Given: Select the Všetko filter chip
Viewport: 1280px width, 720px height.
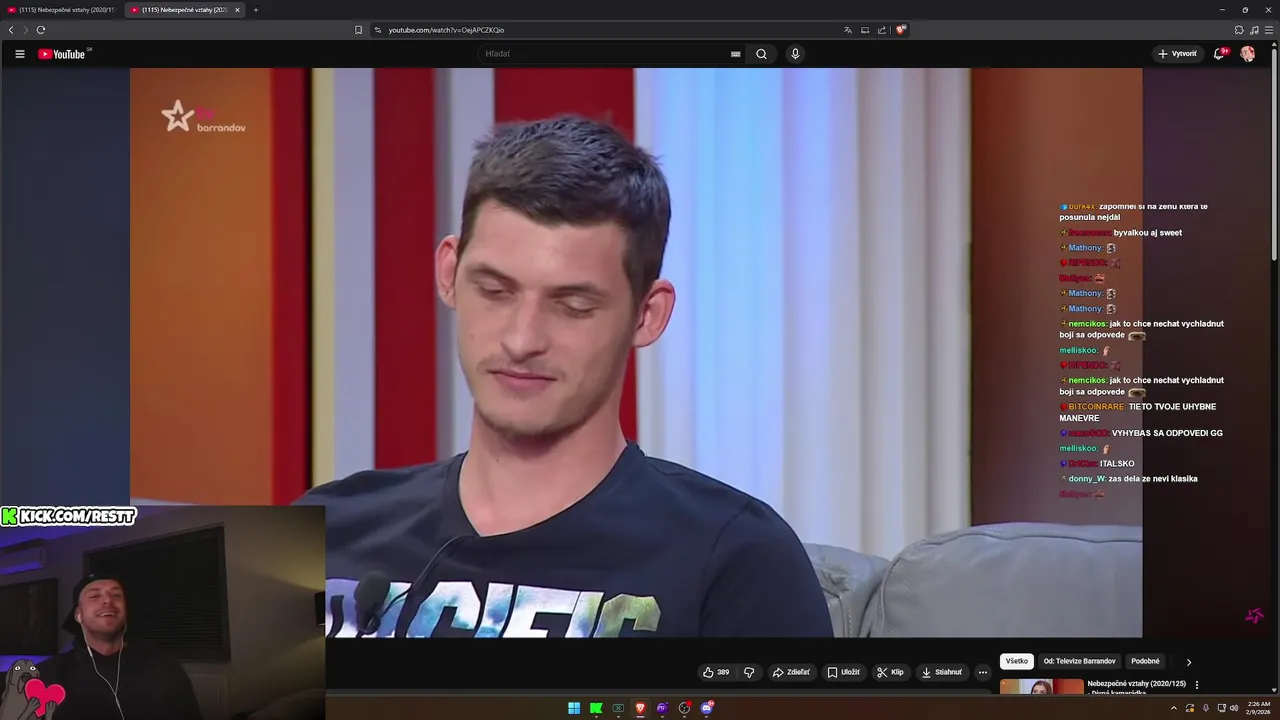Looking at the screenshot, I should coord(1016,661).
